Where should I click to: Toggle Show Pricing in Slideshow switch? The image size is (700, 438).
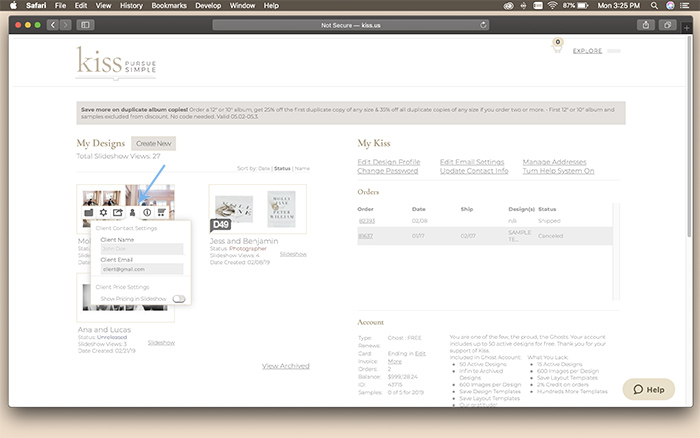[179, 299]
